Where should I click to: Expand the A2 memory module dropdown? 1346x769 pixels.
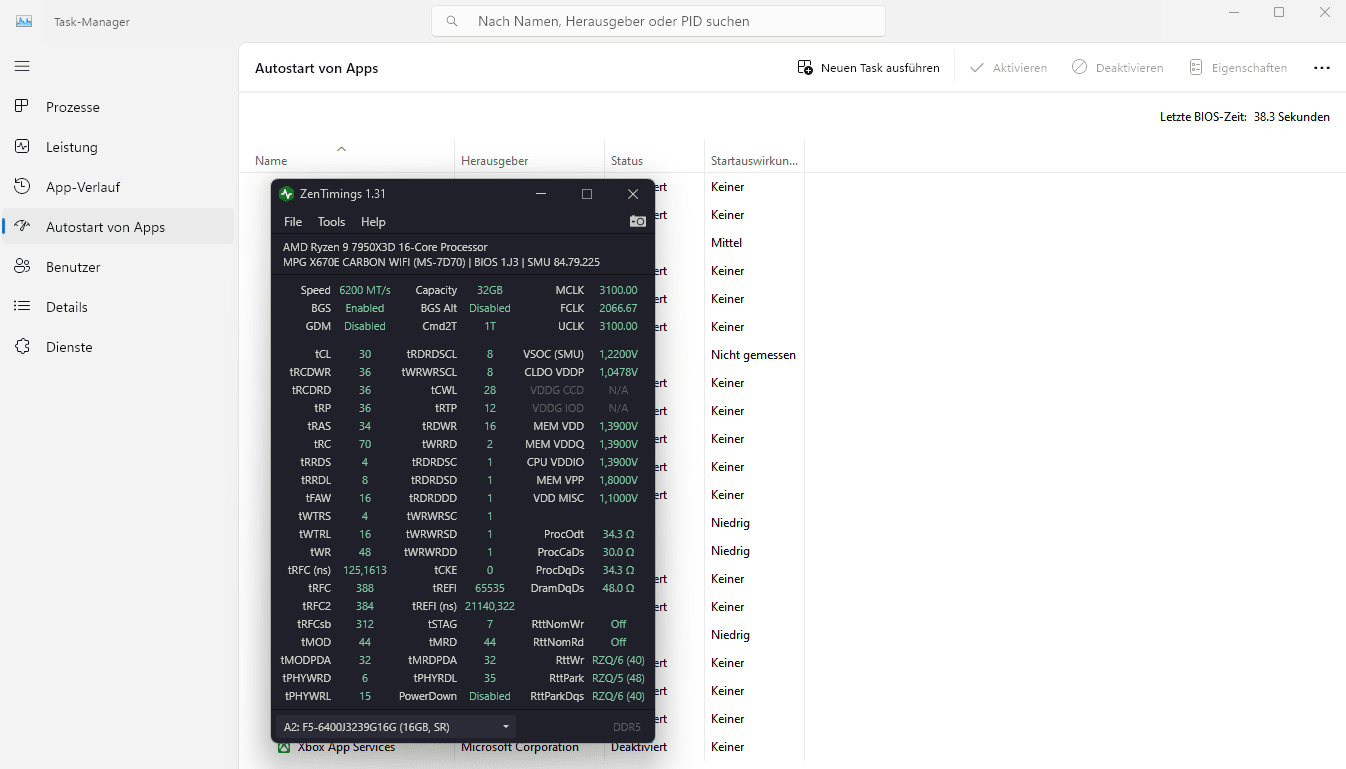[x=396, y=727]
